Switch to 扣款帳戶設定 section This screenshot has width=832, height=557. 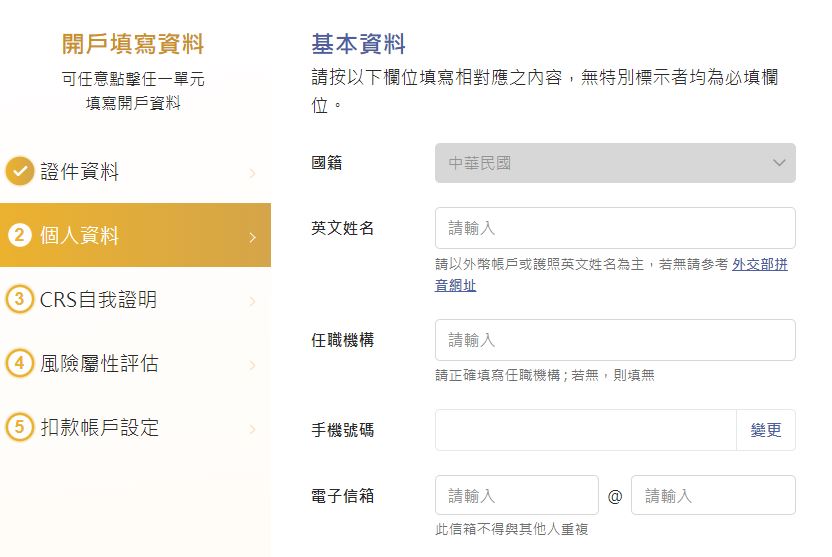point(99,428)
